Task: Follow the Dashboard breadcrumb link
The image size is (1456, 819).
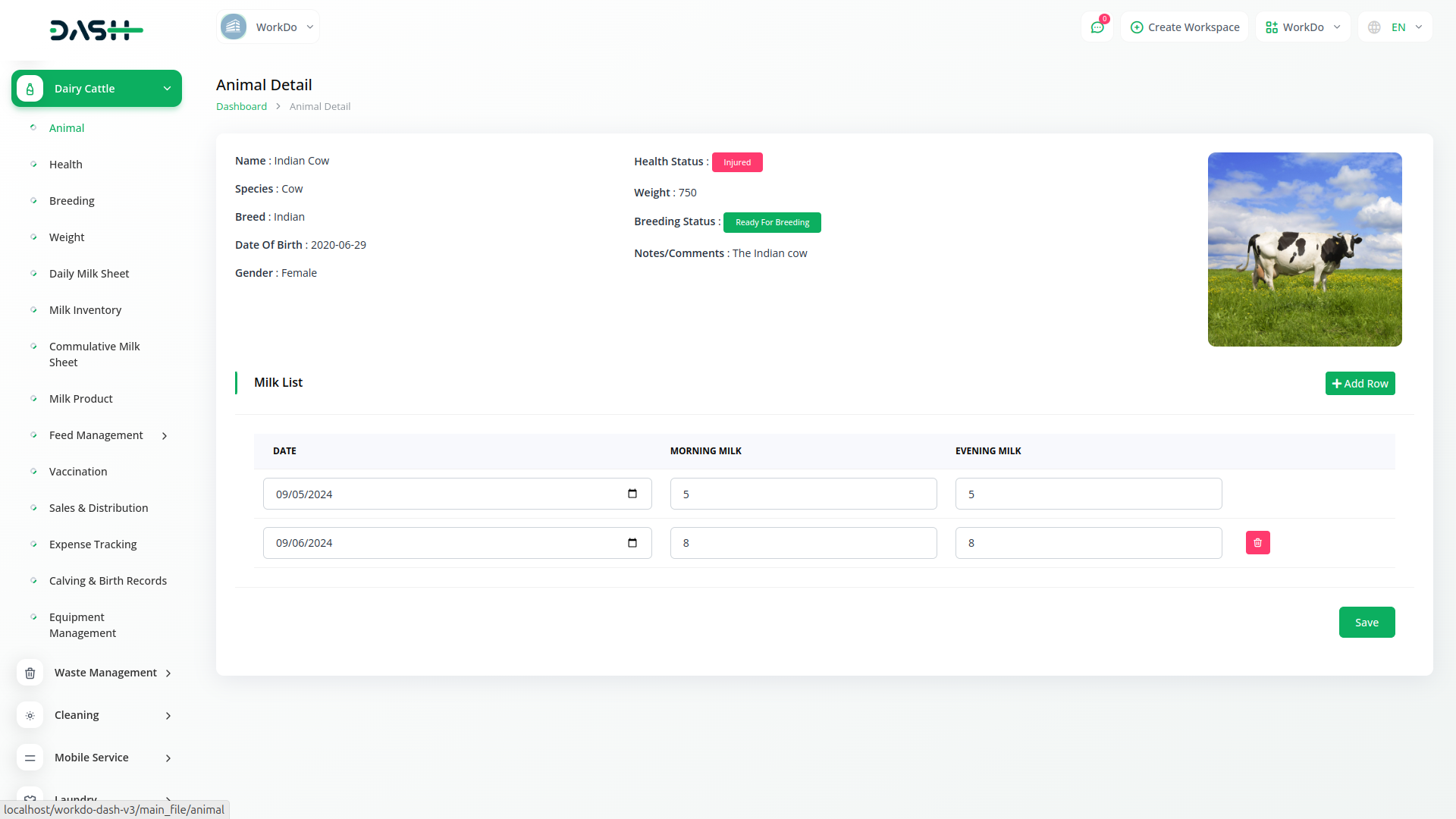Action: tap(241, 107)
